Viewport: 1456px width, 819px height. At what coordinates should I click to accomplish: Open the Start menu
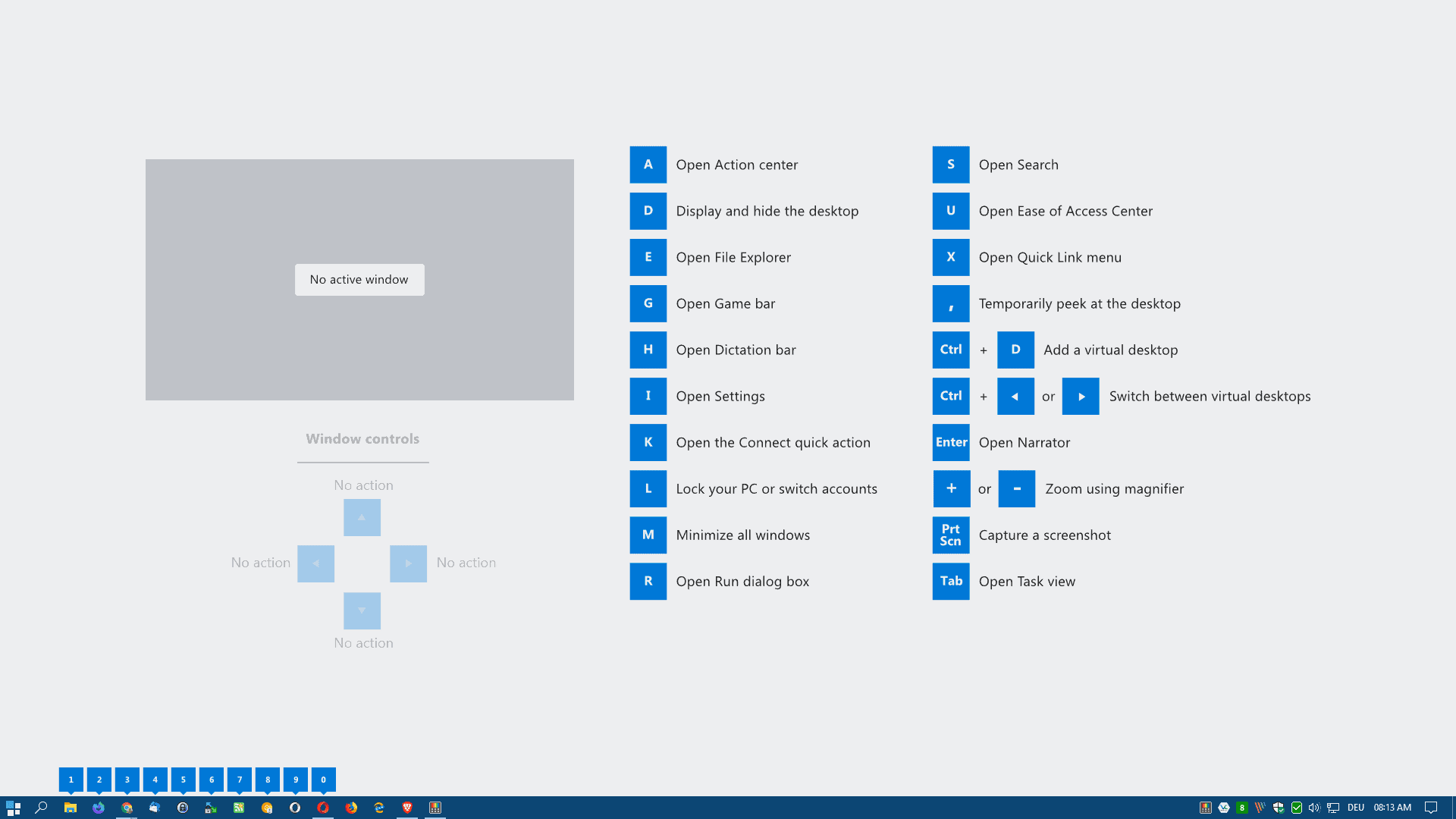(x=14, y=808)
